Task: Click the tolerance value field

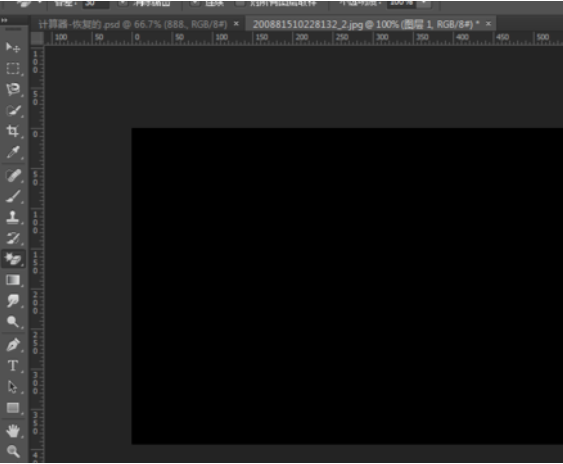Action: tap(96, 4)
